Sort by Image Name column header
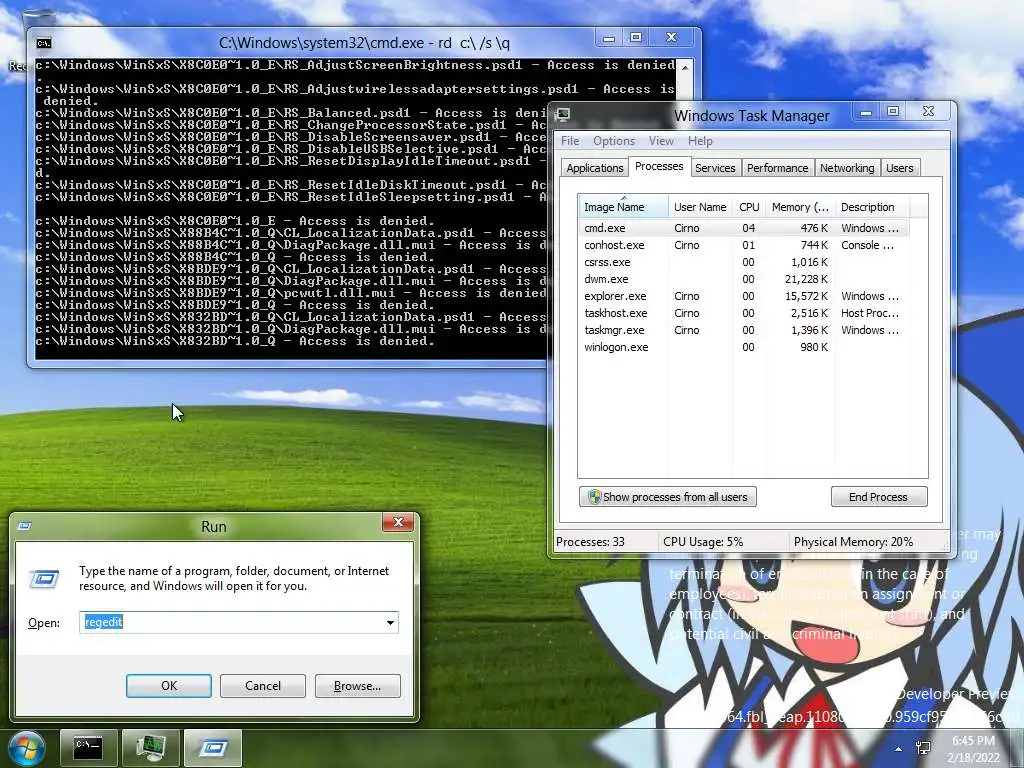The width and height of the screenshot is (1024, 768). 623,207
